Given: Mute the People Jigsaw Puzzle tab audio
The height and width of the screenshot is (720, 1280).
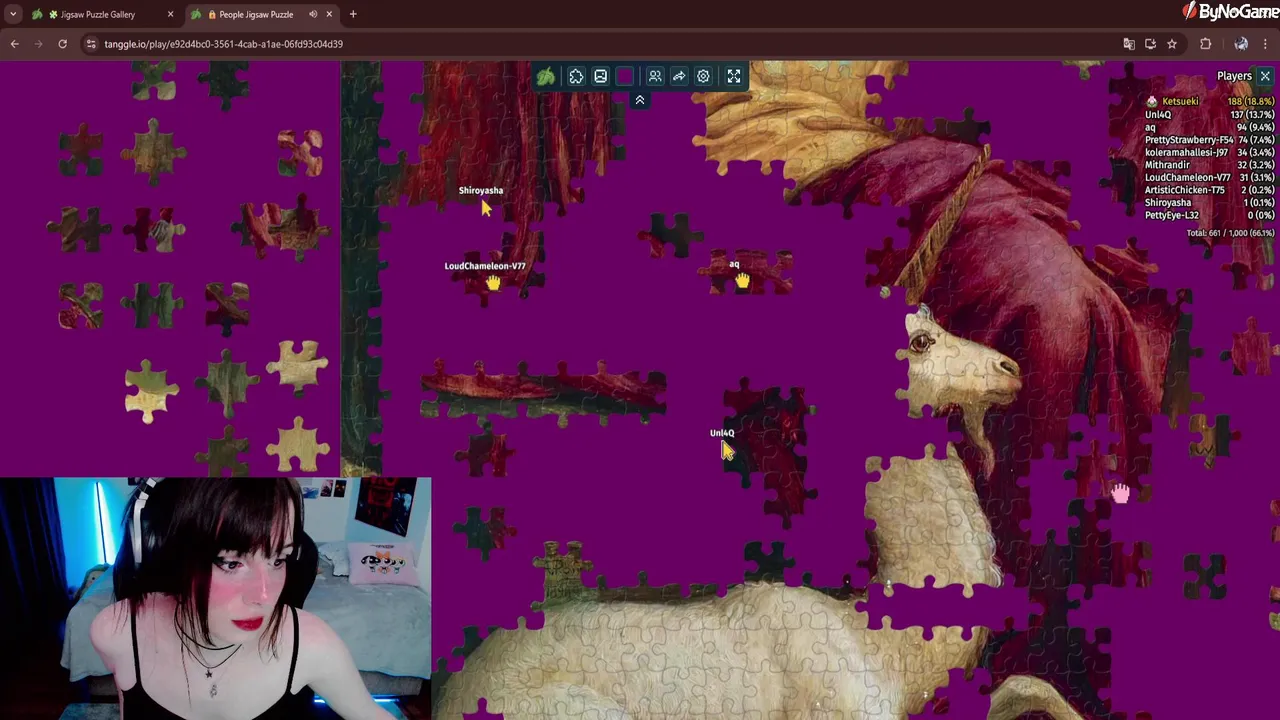Looking at the screenshot, I should tap(313, 14).
